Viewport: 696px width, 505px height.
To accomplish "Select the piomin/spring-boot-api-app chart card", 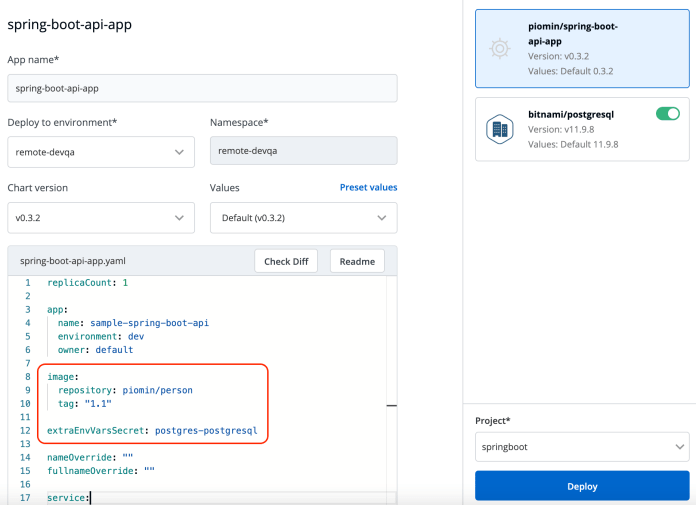I will (x=582, y=47).
